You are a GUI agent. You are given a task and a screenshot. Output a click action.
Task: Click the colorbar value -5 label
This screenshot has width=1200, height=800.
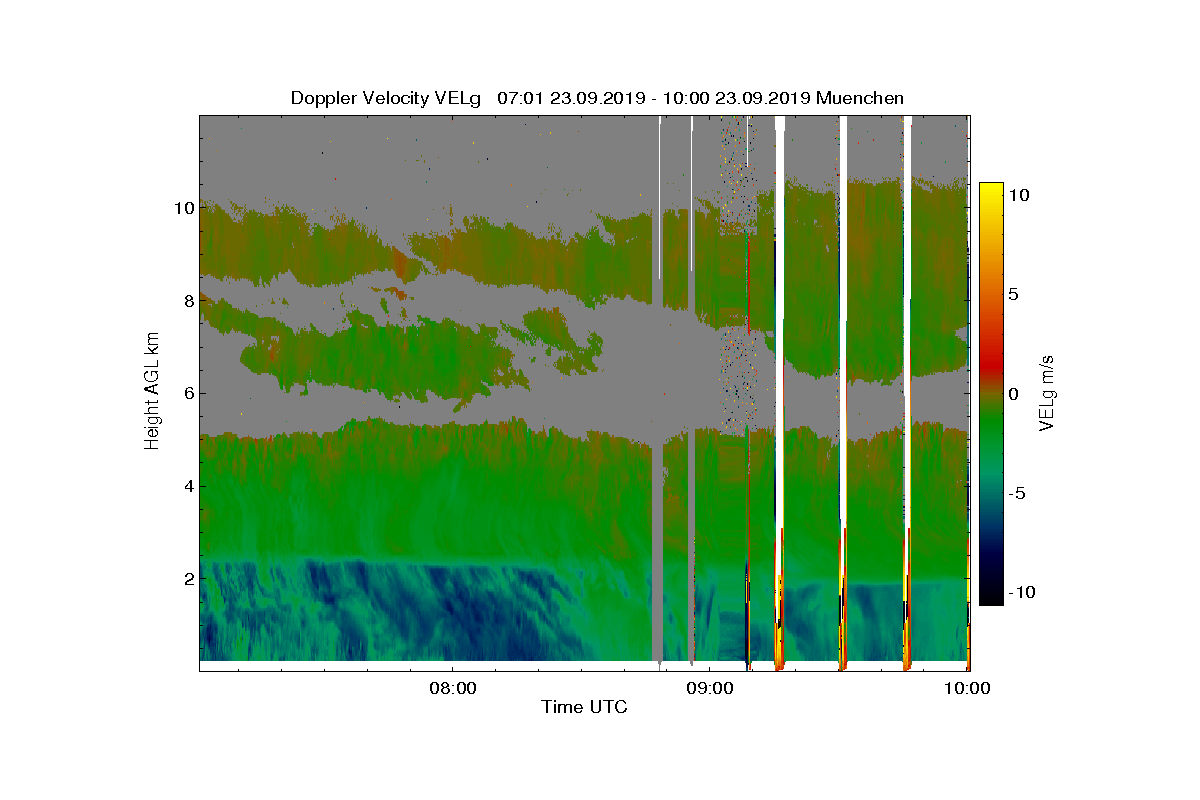[x=1017, y=492]
